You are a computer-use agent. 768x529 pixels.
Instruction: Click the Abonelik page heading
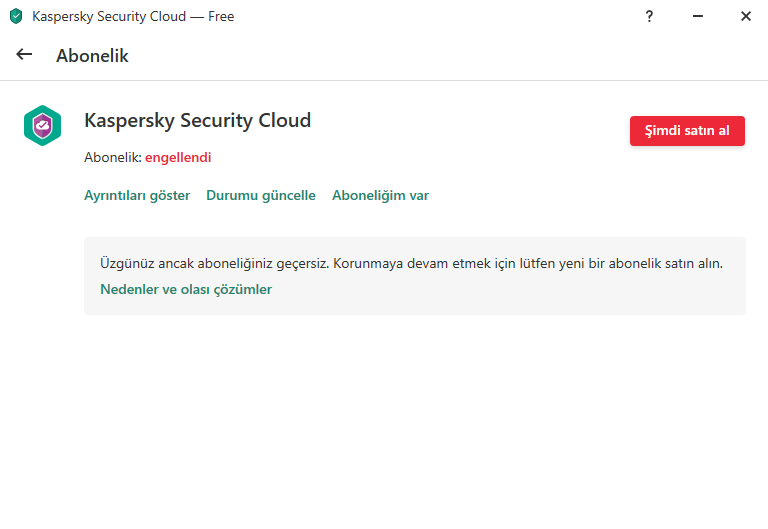coord(93,56)
